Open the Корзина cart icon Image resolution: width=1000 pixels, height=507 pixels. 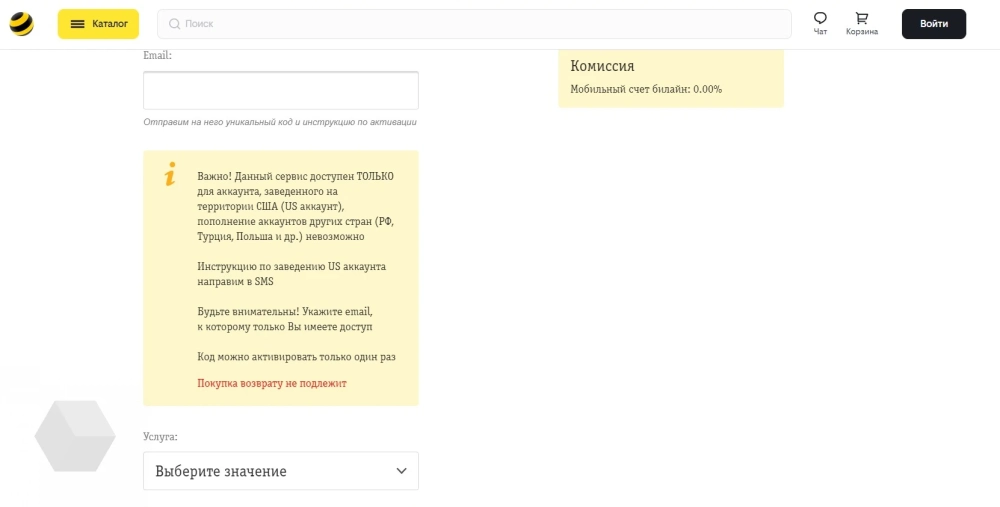point(861,18)
